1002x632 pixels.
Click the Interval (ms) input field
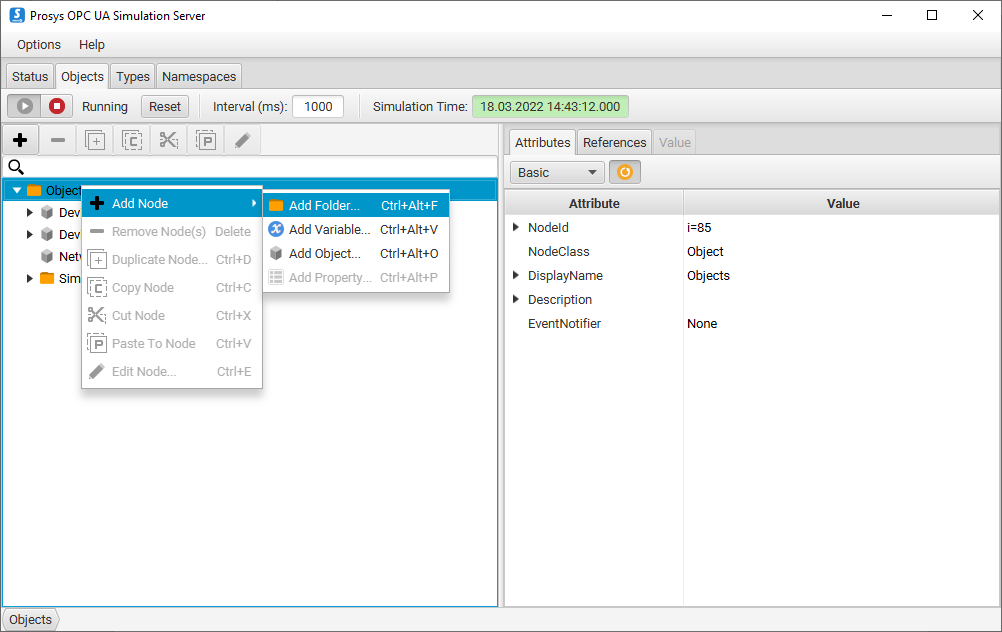tap(318, 107)
